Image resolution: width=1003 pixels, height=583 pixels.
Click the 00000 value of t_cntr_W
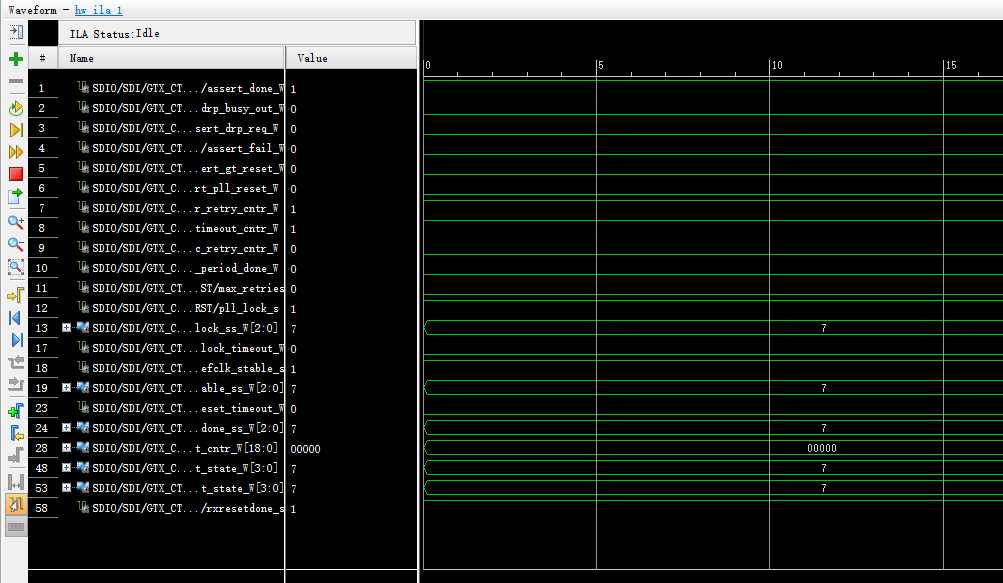306,449
